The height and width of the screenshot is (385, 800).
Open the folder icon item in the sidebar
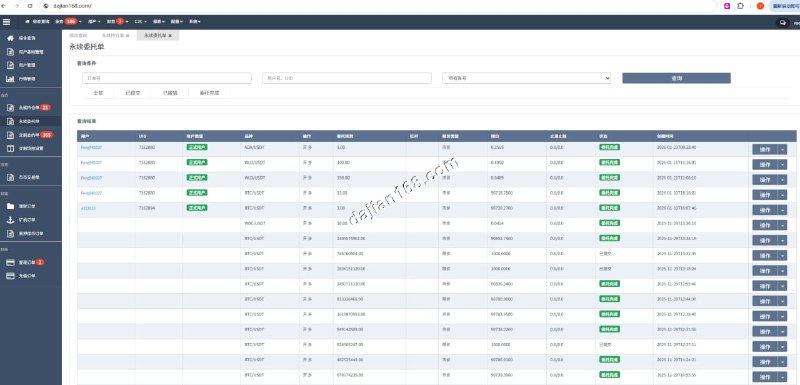[x=31, y=207]
